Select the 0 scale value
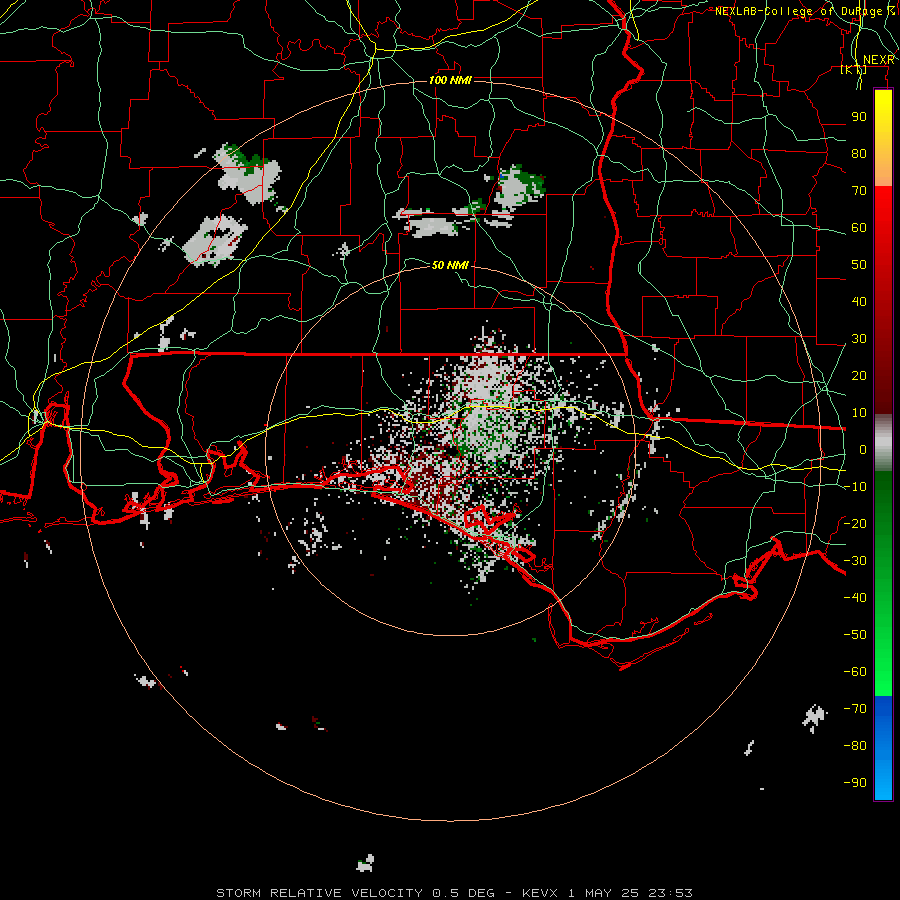The image size is (900, 900). click(863, 449)
